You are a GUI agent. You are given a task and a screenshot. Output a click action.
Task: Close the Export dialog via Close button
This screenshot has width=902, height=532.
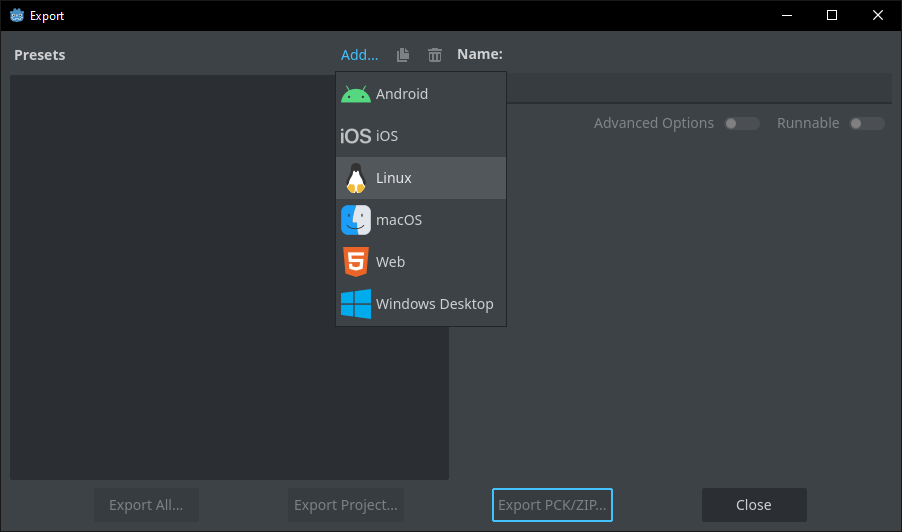[754, 505]
